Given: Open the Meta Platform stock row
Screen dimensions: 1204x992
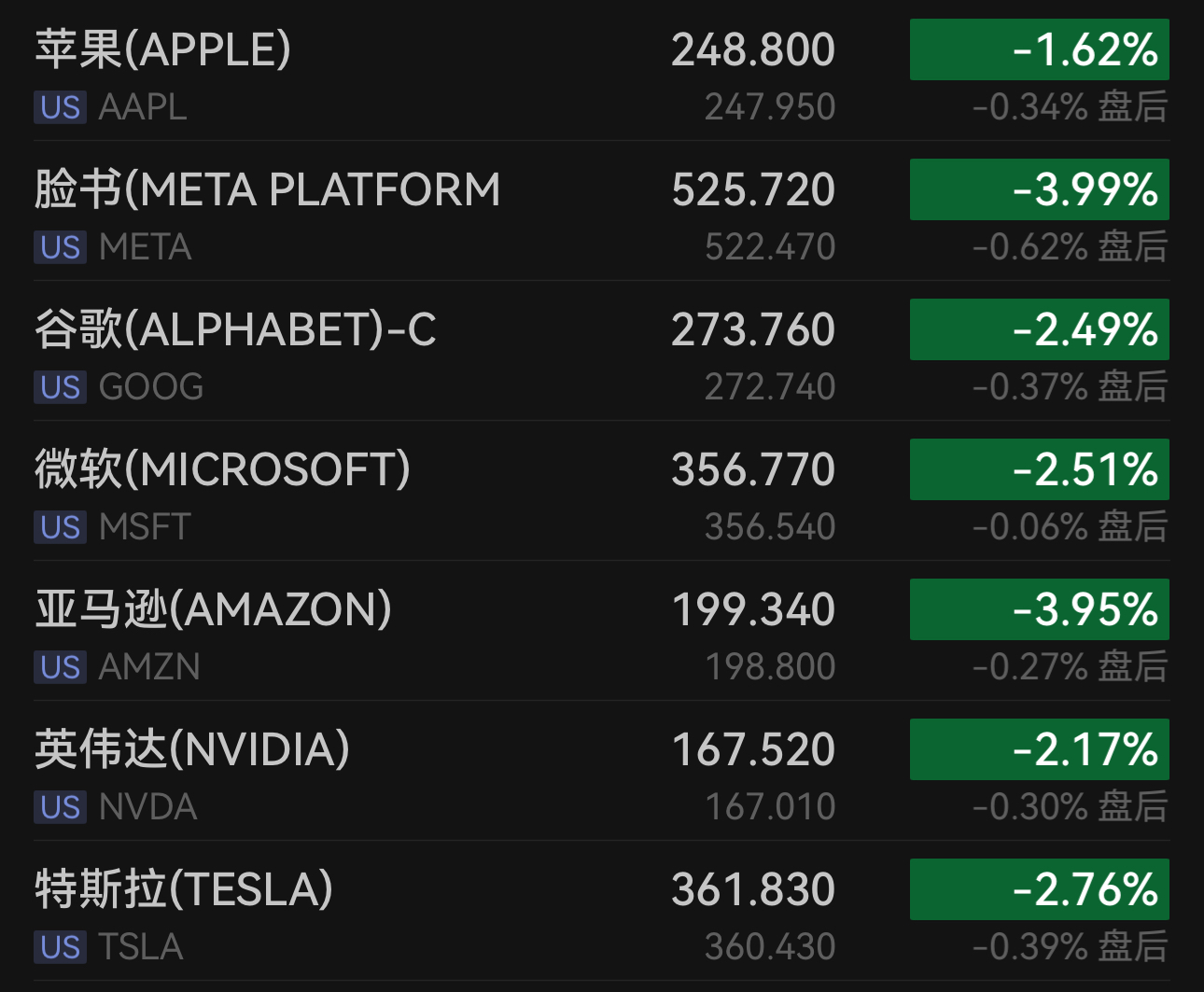Looking at the screenshot, I should [267, 189].
